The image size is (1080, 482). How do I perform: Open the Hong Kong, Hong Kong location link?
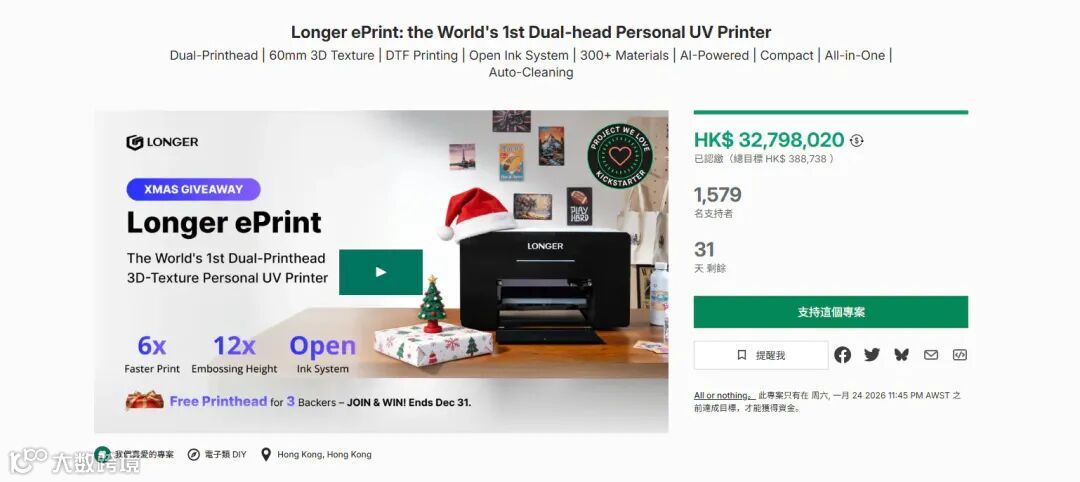pos(324,454)
